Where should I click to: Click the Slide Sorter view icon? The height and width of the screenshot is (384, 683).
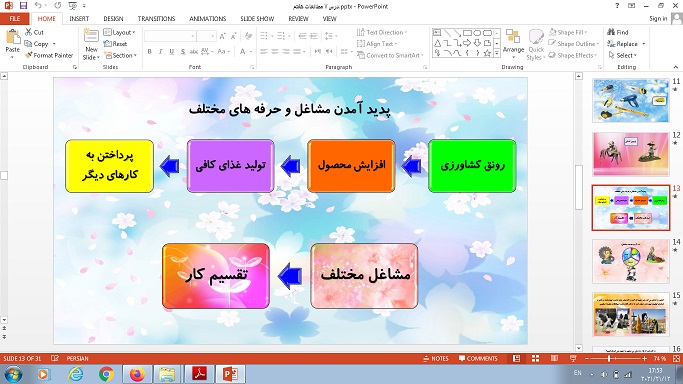click(x=535, y=358)
